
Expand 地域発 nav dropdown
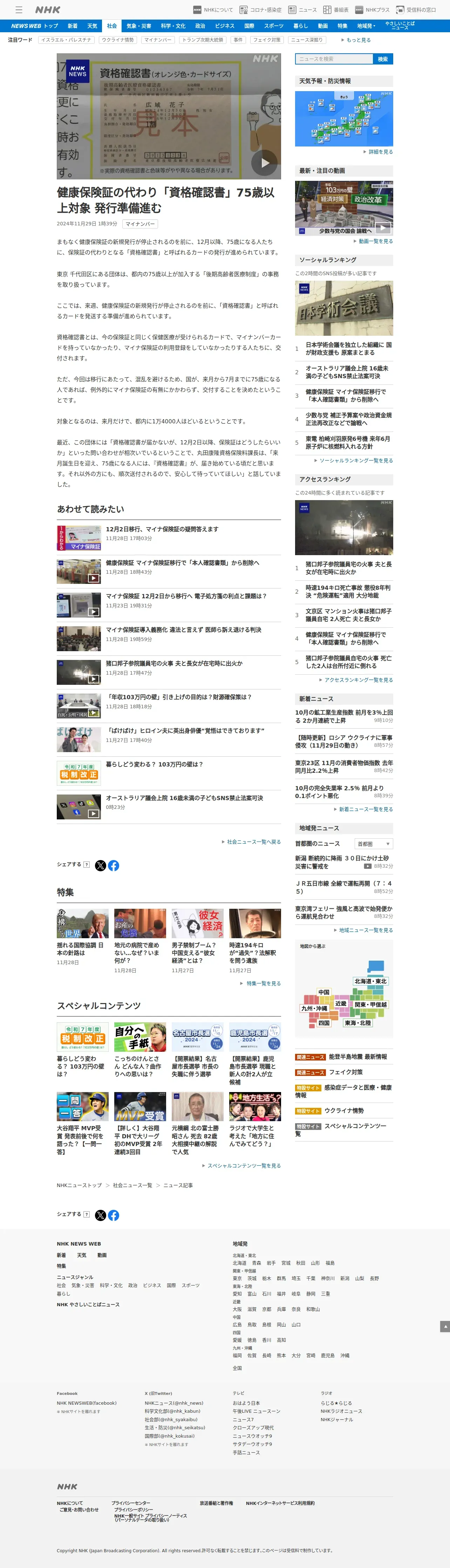point(366,26)
